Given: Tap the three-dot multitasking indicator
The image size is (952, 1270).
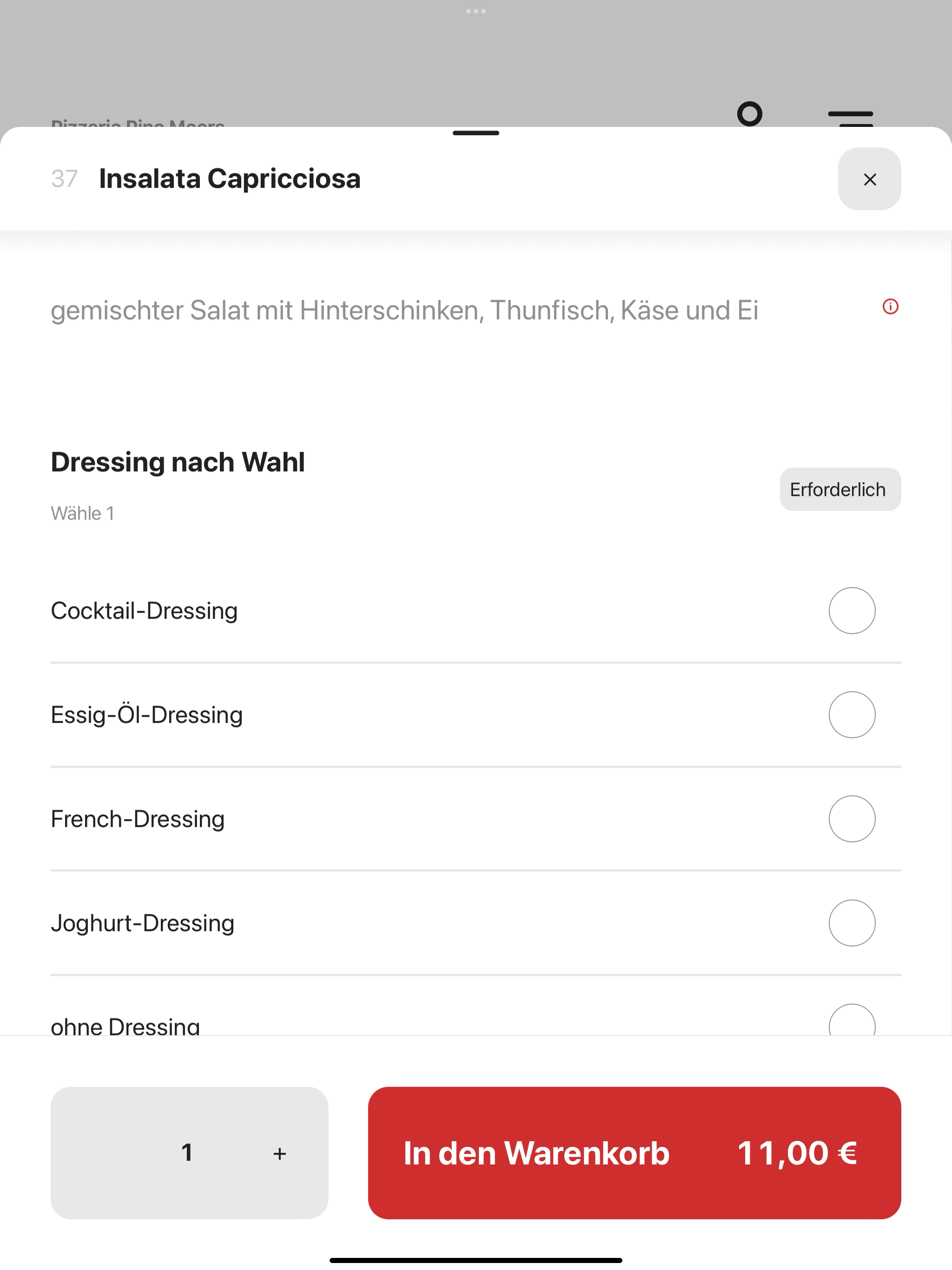Looking at the screenshot, I should [x=476, y=11].
